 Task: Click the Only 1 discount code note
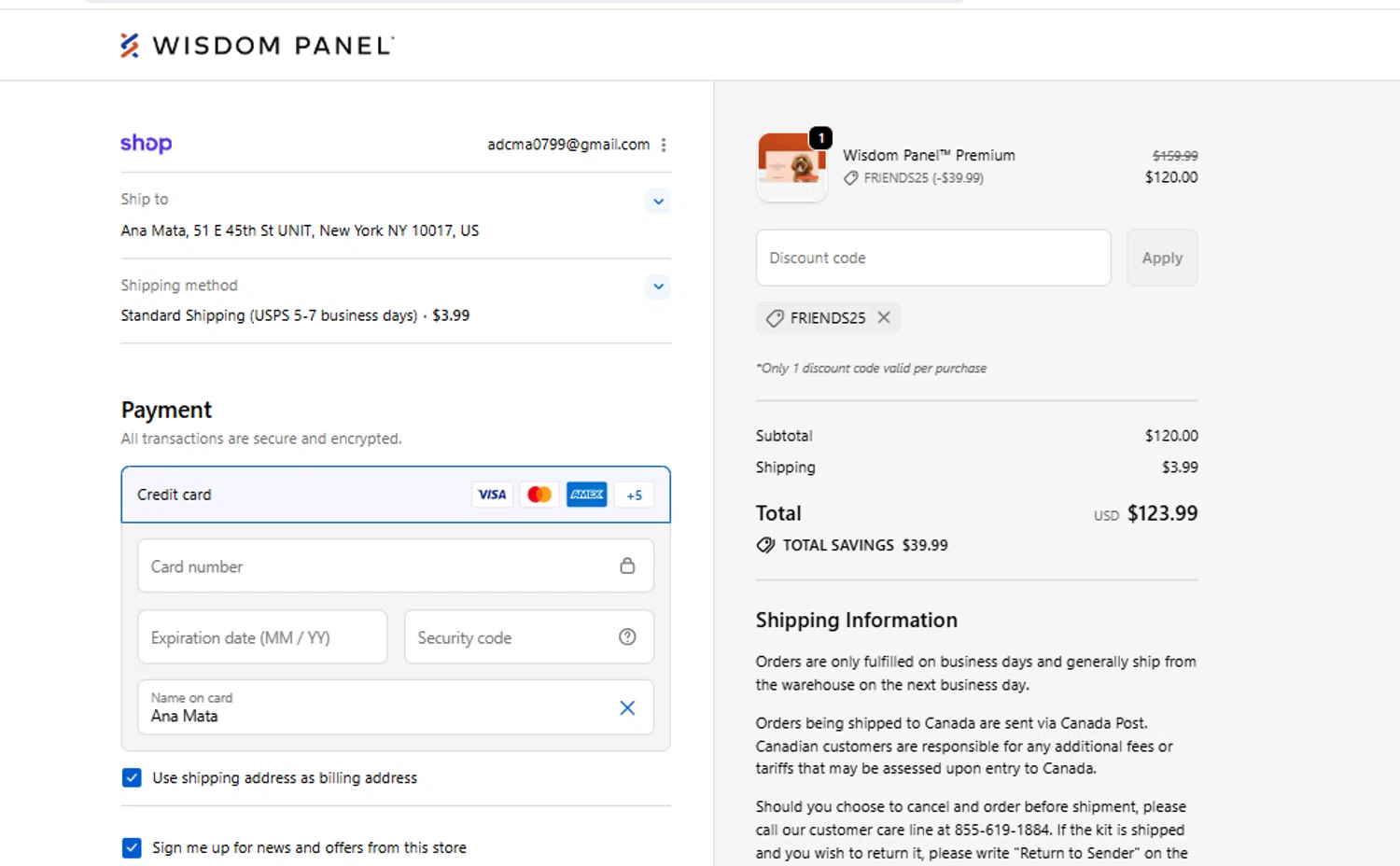coord(871,369)
